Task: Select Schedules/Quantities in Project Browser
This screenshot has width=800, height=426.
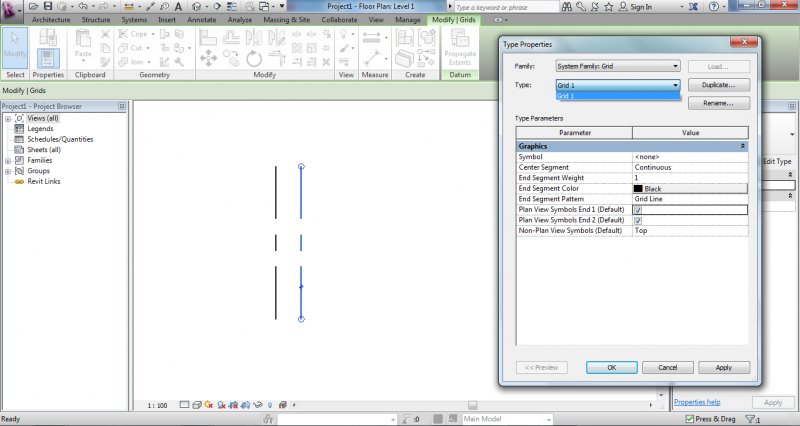Action: [60, 139]
